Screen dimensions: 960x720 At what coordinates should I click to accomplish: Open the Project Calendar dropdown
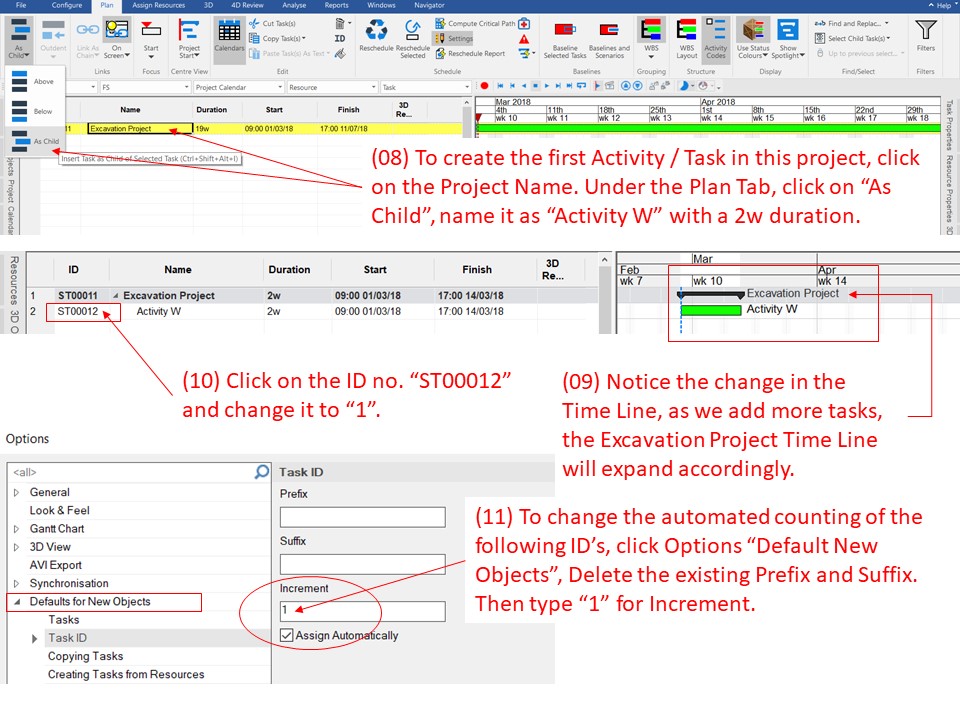(x=280, y=87)
